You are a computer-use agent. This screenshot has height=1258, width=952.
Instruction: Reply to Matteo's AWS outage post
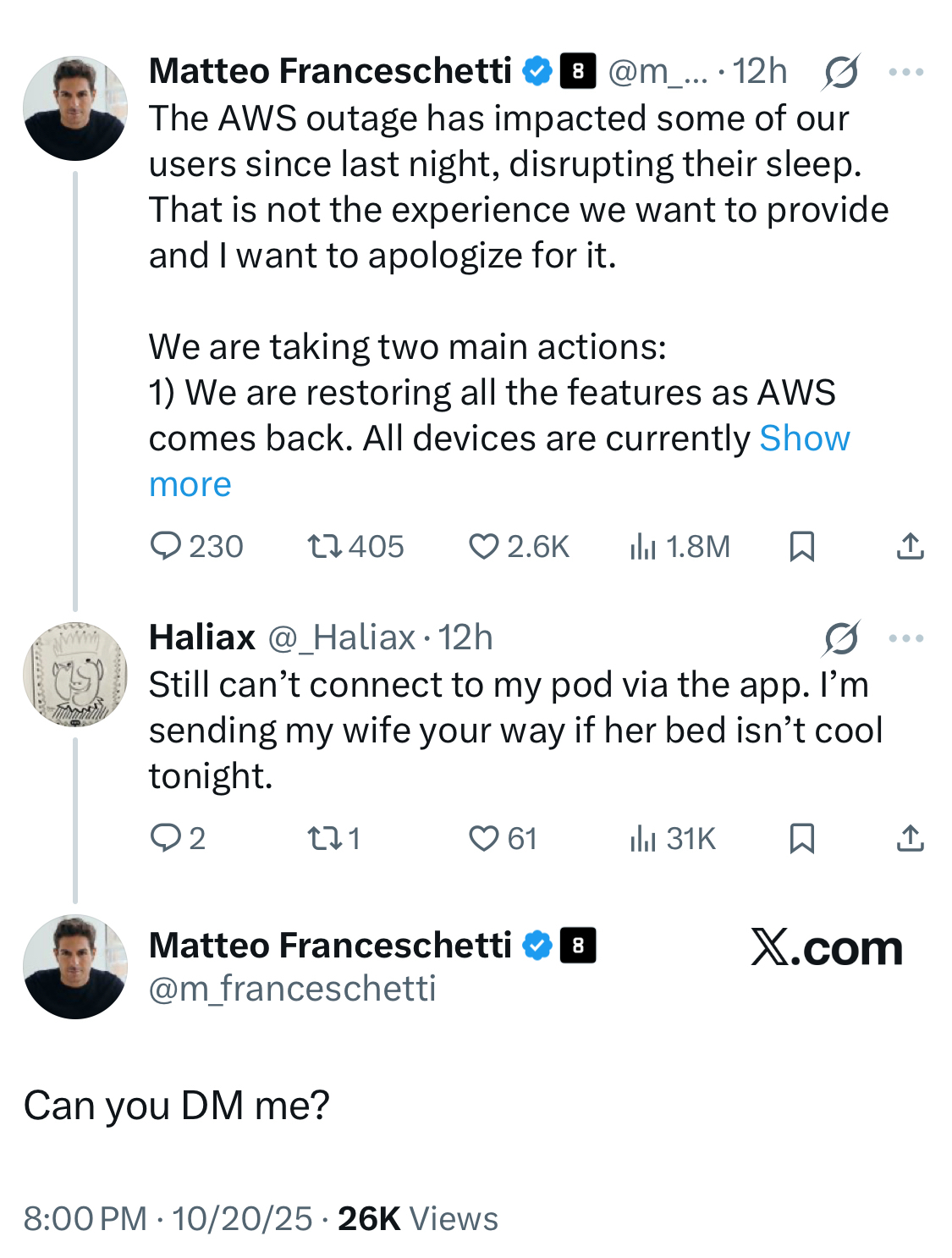click(x=166, y=546)
